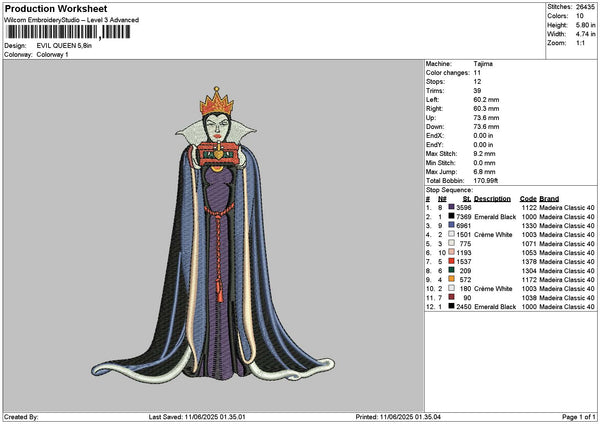Click the white swatch beside 1501
The width and height of the screenshot is (600, 424).
tap(451, 234)
